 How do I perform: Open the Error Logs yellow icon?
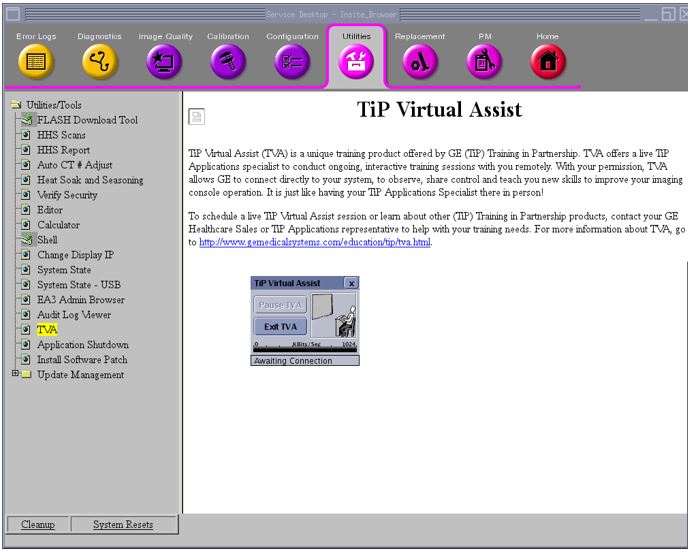[35, 62]
